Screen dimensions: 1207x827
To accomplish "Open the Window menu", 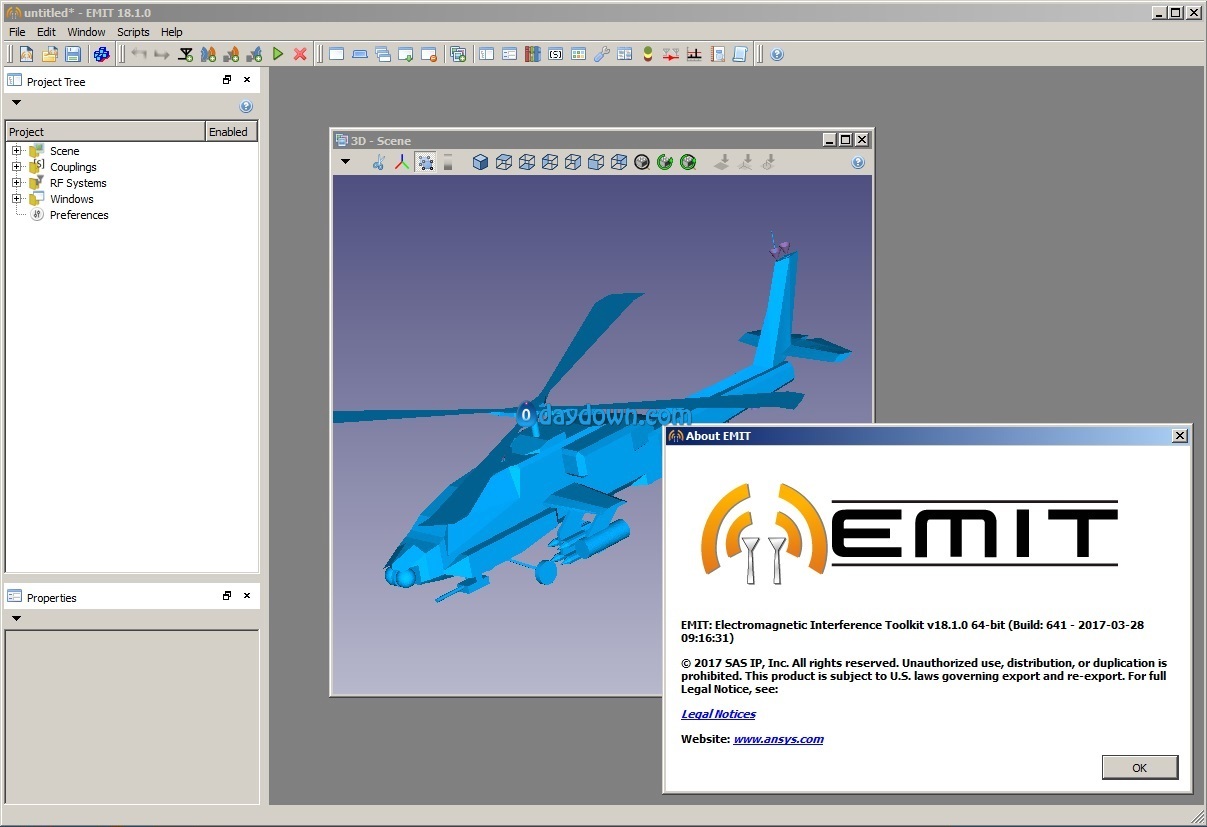I will (x=86, y=32).
